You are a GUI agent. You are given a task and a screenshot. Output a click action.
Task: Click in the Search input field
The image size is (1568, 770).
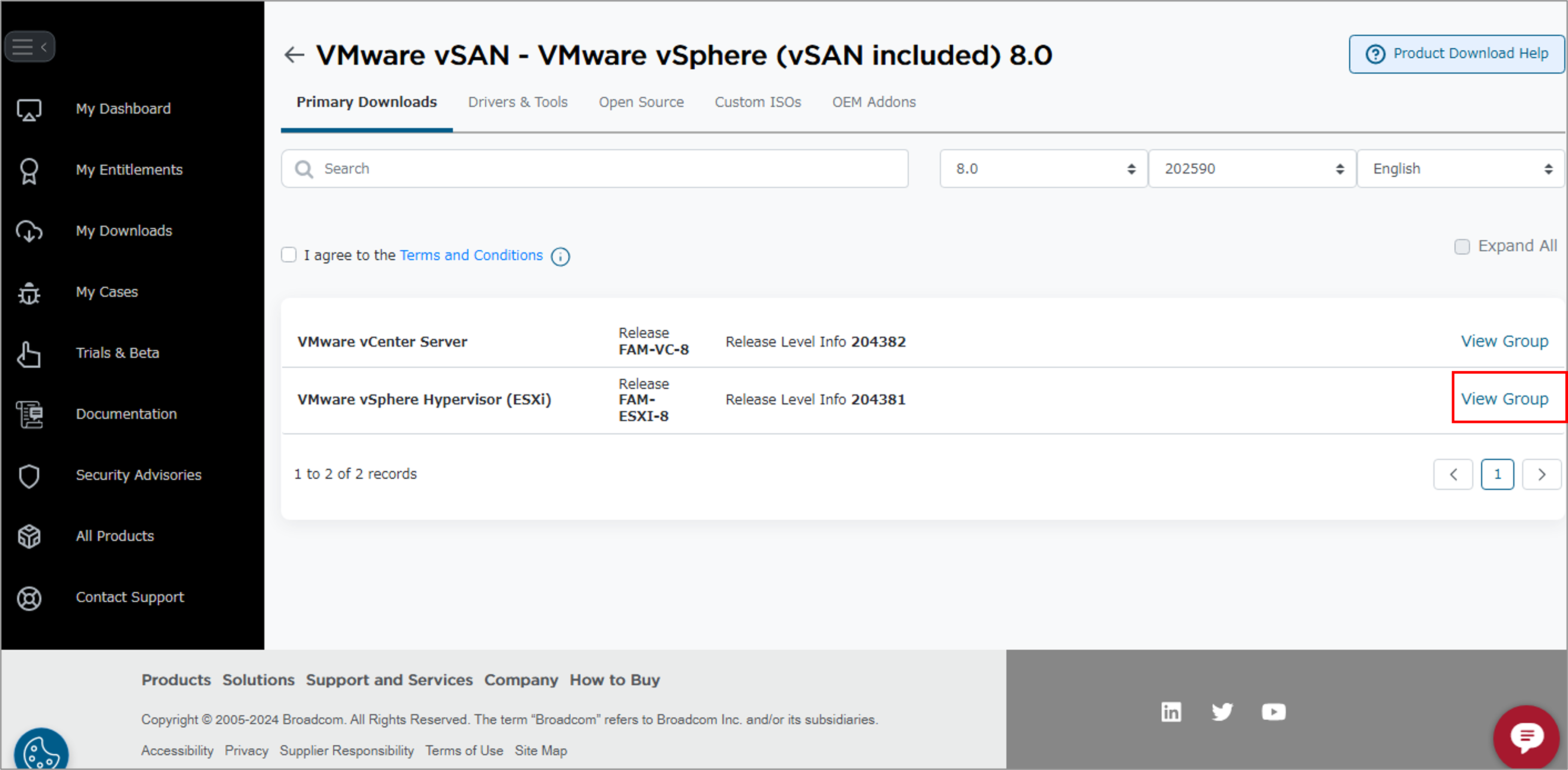595,169
